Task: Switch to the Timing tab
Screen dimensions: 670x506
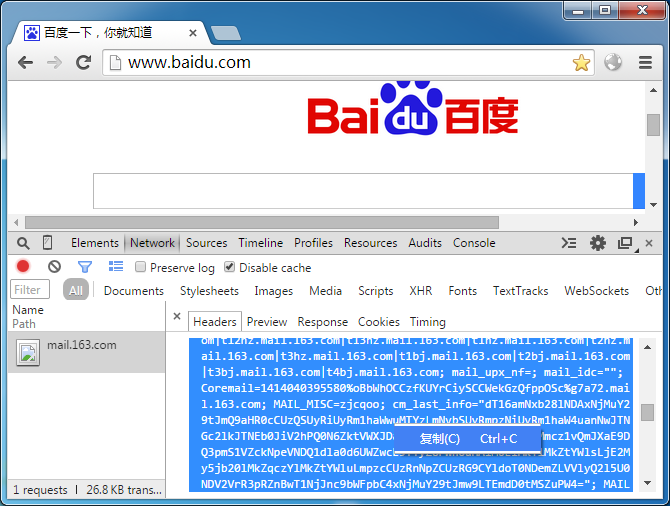Action: click(x=428, y=322)
